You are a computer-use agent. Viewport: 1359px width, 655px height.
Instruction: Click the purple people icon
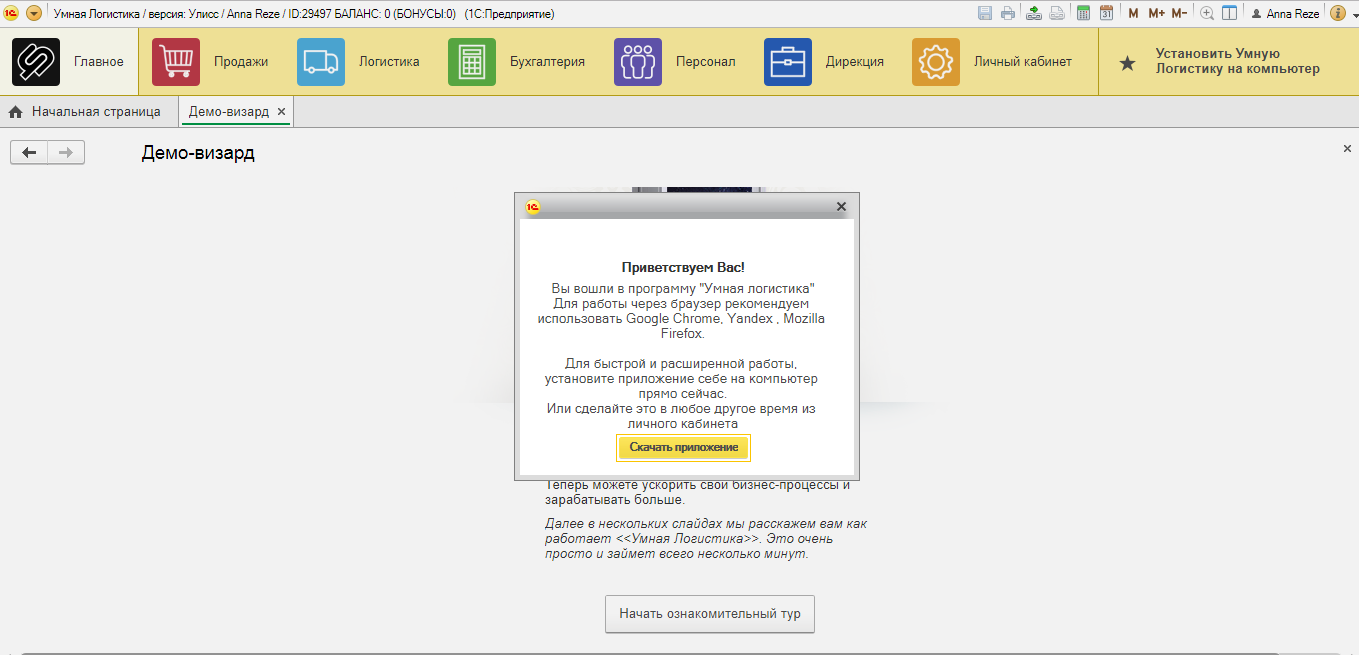(638, 62)
